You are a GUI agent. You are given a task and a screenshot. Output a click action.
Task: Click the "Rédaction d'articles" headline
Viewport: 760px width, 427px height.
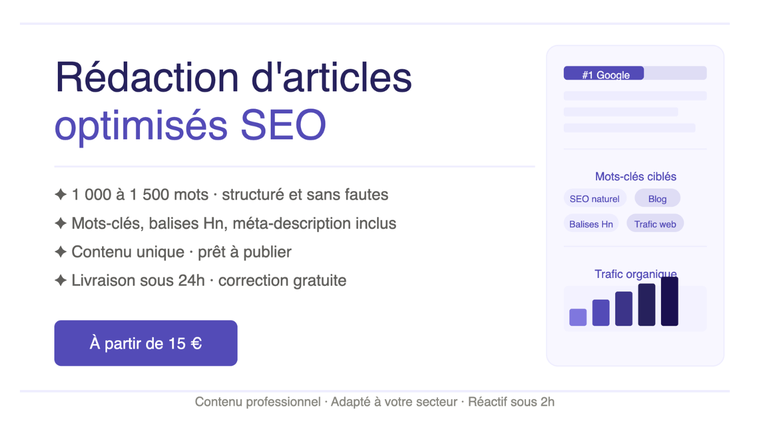233,77
